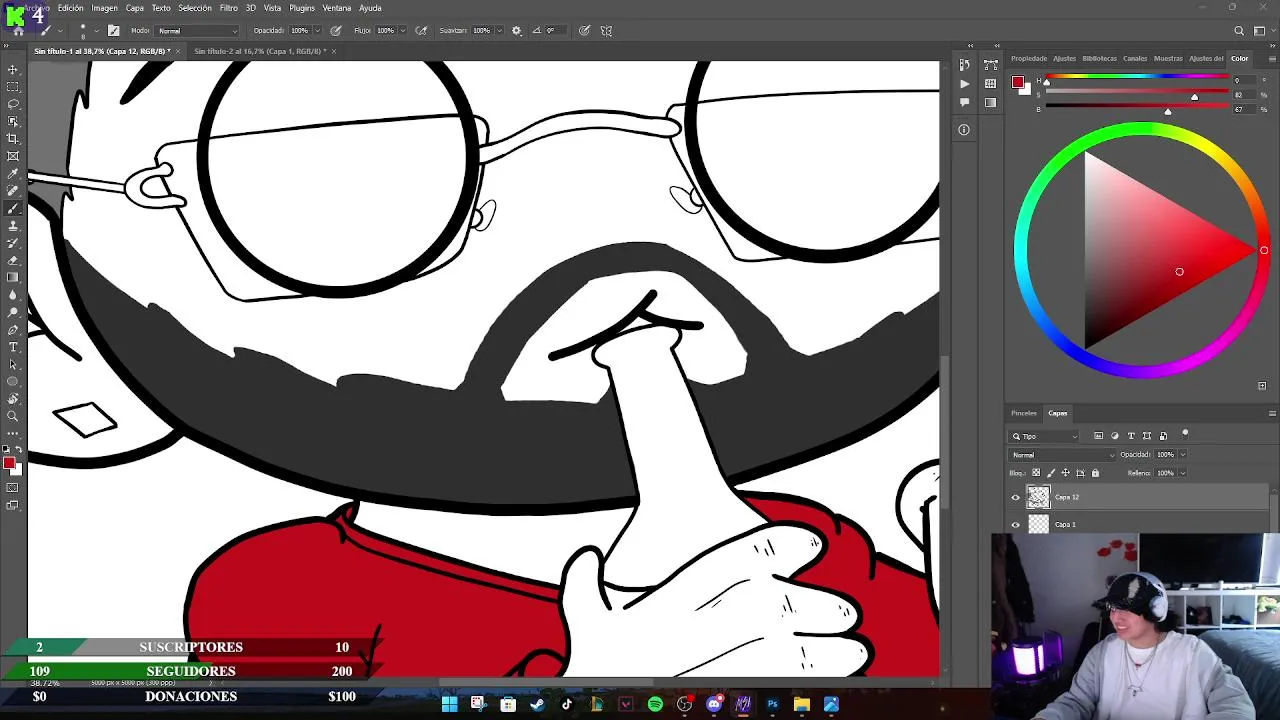Open symmetry butterfly options icon
This screenshot has width=1280, height=720.
(606, 31)
